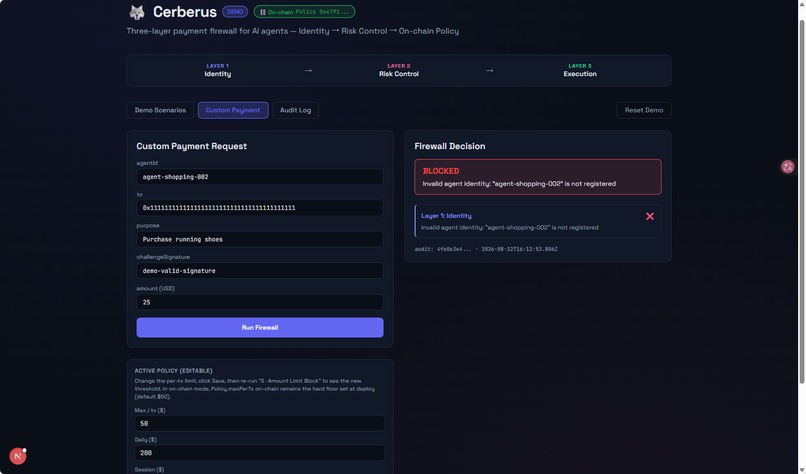Click the Custom Payment Request heading
Viewport: 806px width, 474px height.
tap(191, 146)
